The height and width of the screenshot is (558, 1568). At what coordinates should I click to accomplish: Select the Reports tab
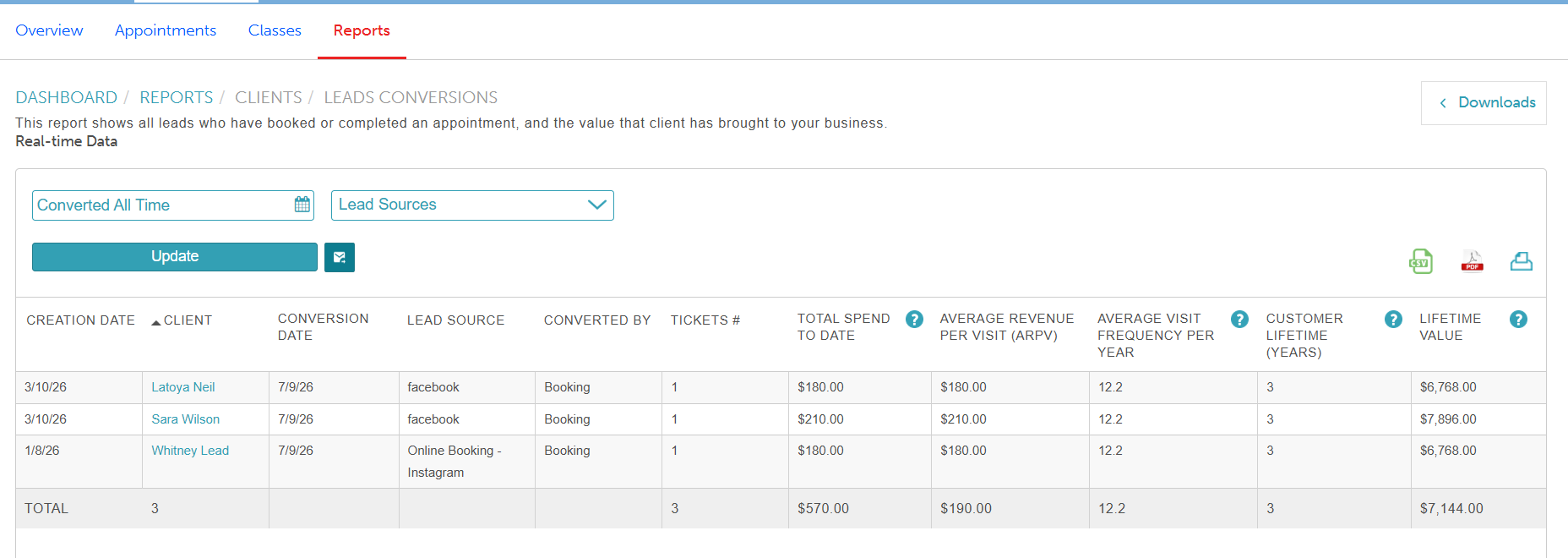pos(362,30)
